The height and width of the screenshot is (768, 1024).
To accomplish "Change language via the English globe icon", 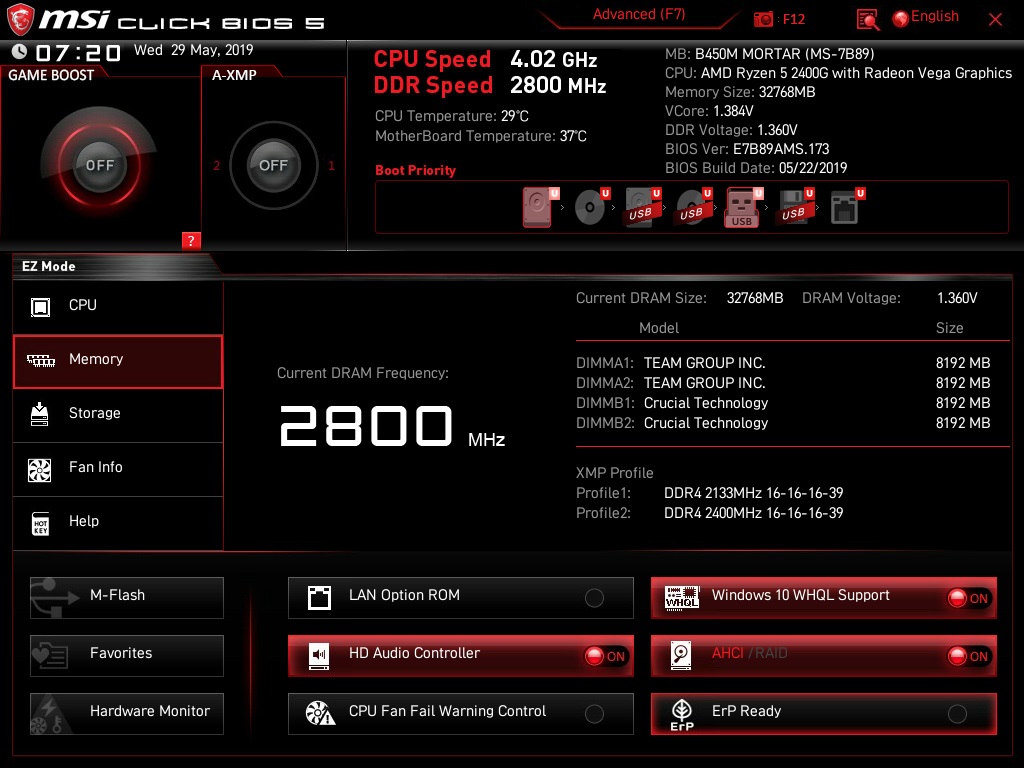I will tap(901, 18).
